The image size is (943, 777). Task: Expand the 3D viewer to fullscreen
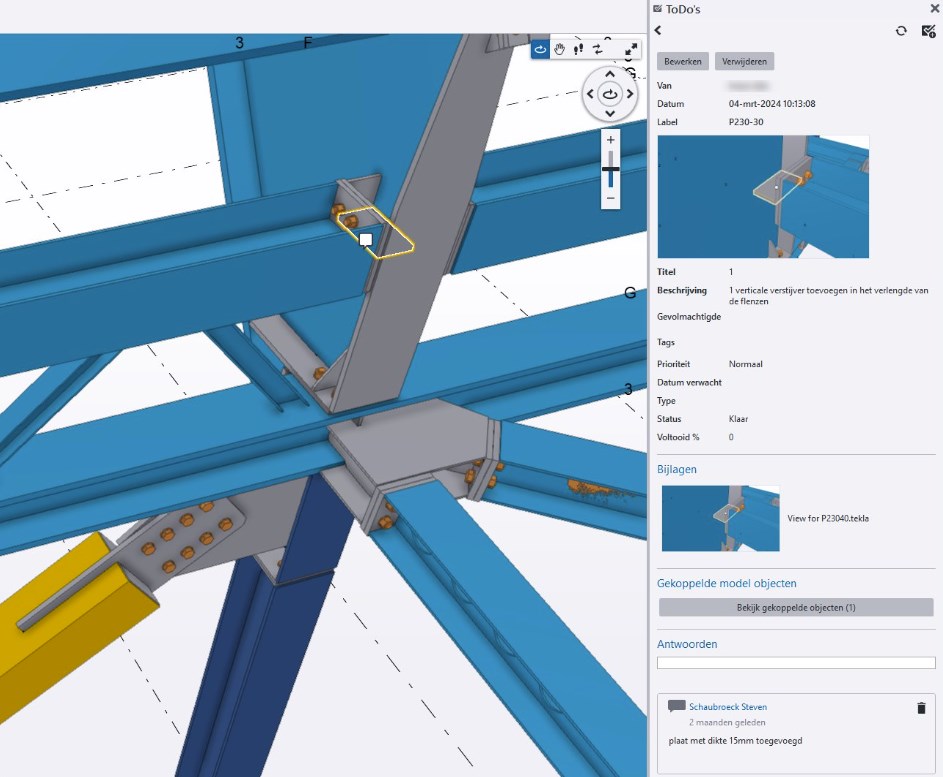click(631, 49)
